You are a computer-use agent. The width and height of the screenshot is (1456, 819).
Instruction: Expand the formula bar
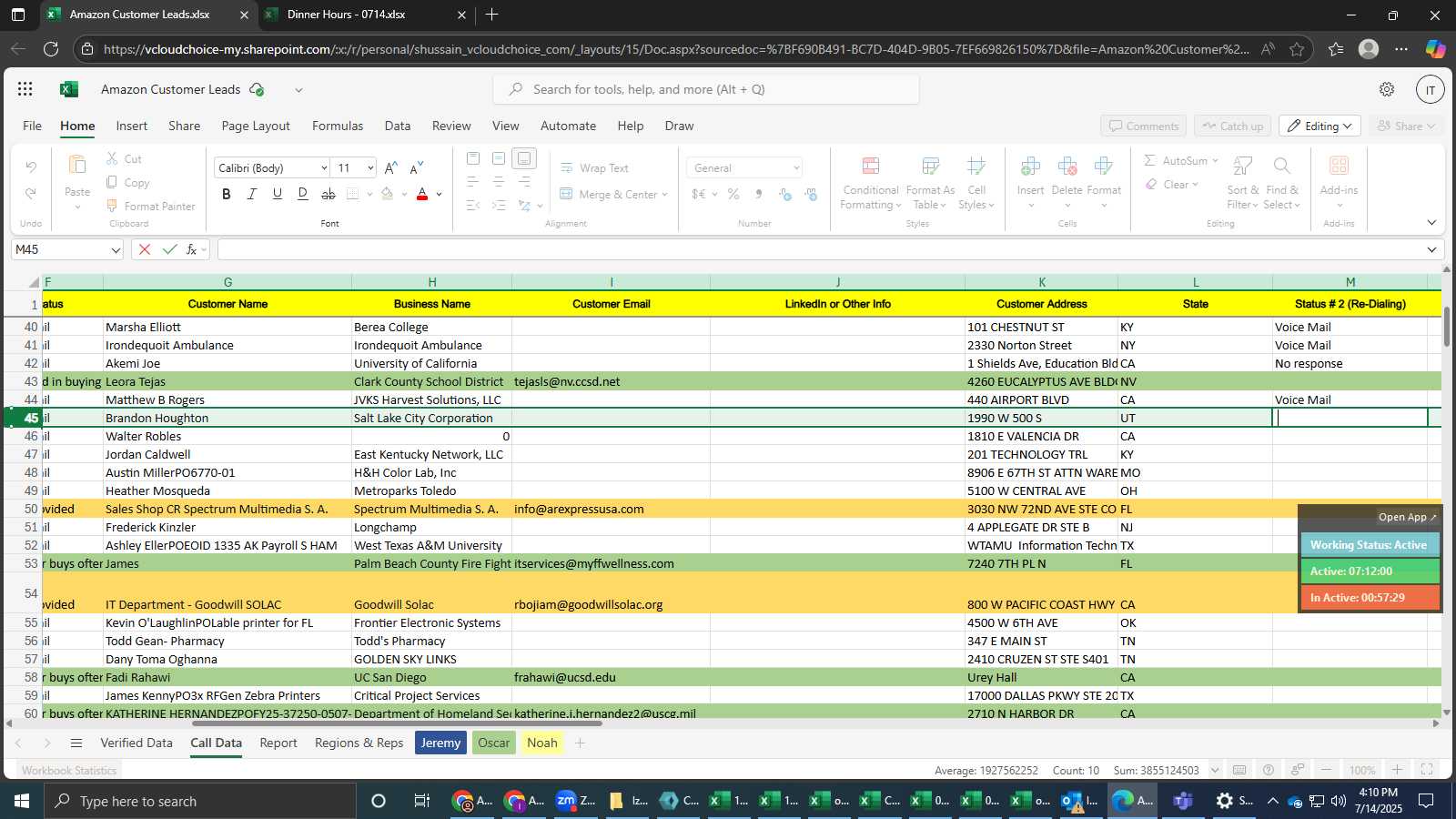coord(1431,249)
